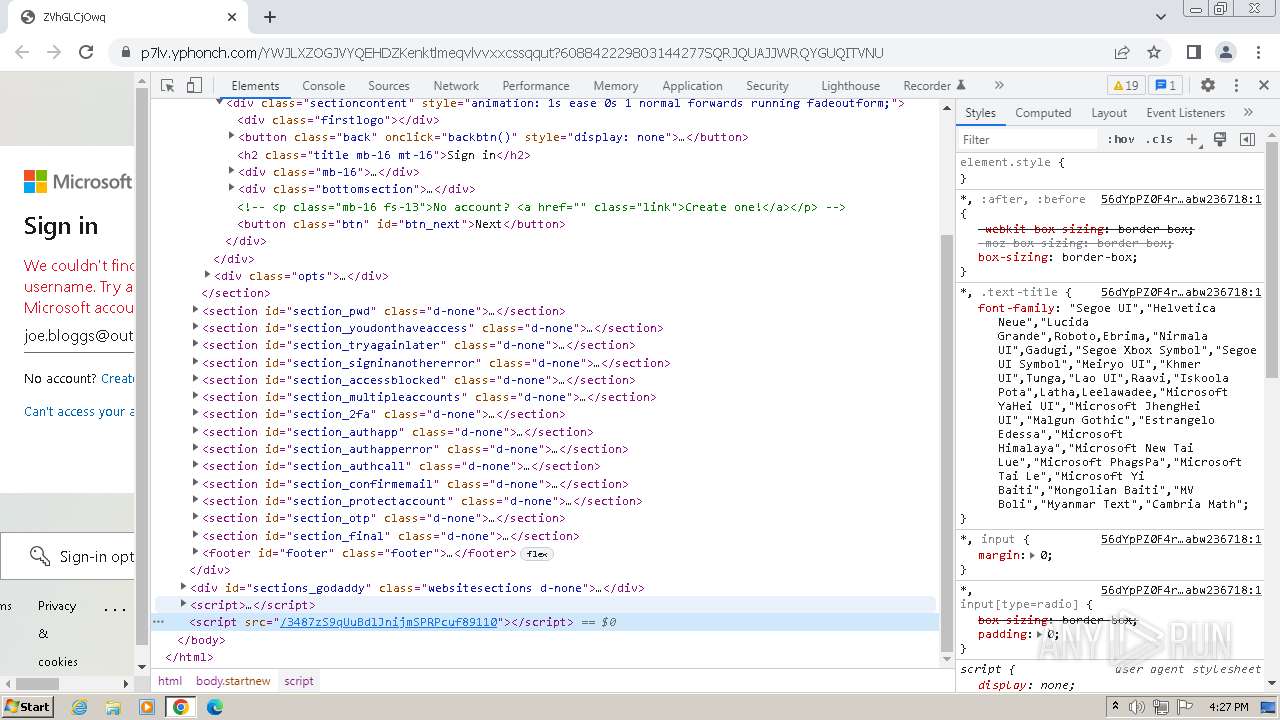Activate the inspect element picker icon
Image resolution: width=1280 pixels, height=720 pixels.
pyautogui.click(x=168, y=86)
